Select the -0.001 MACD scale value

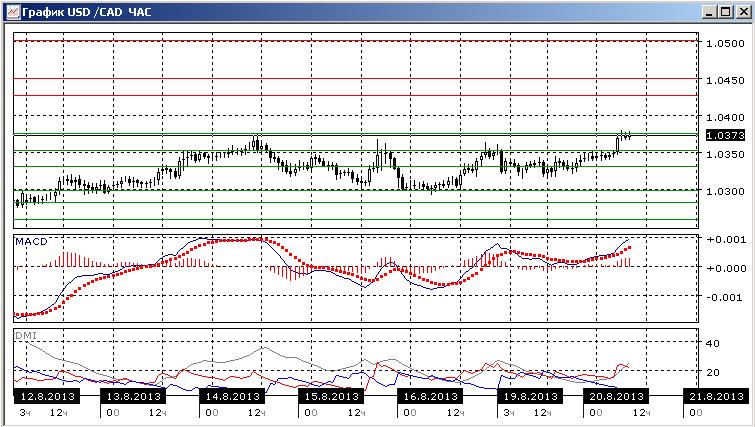tap(726, 298)
